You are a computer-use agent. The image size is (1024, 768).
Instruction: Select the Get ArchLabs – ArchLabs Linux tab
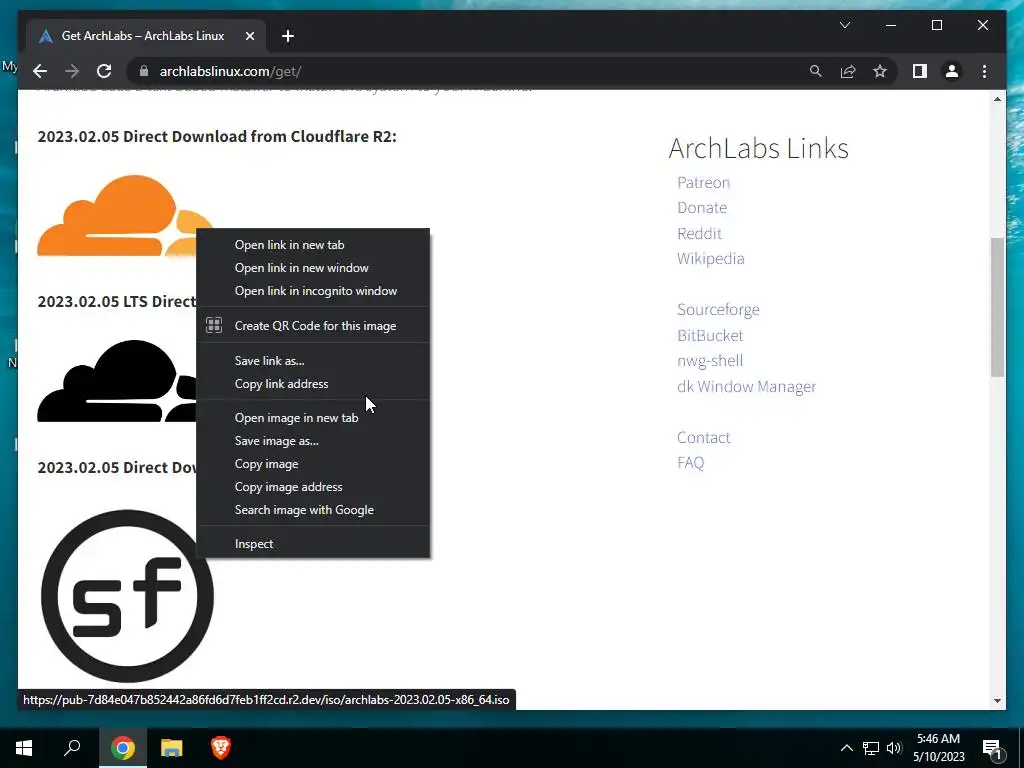coord(146,36)
